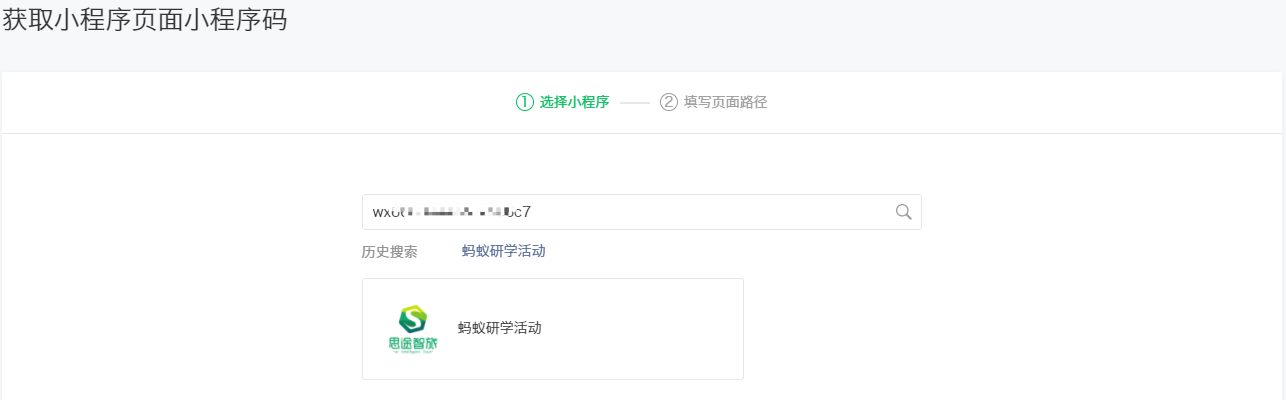Click the search magnifier icon
This screenshot has width=1286, height=400.
tap(903, 211)
